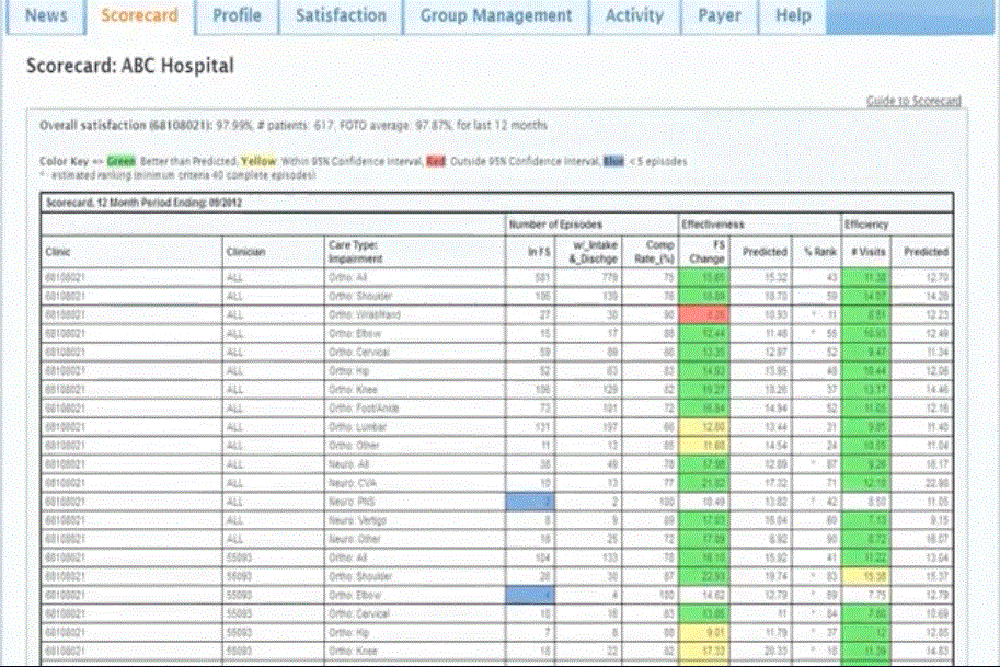Select the 'Ortho: Shoulder' cell in the ALL clinician rows
Viewport: 1000px width, 667px height.
(x=415, y=297)
